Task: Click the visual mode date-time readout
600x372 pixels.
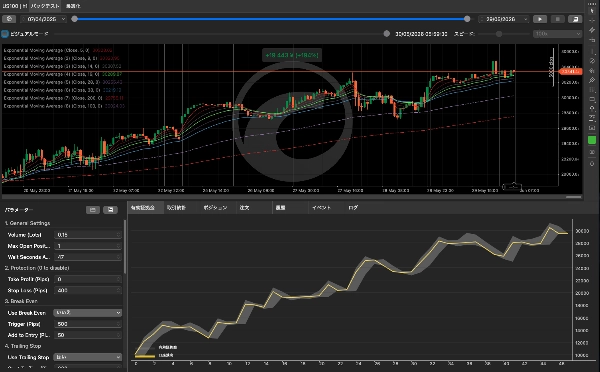Action: (421, 34)
